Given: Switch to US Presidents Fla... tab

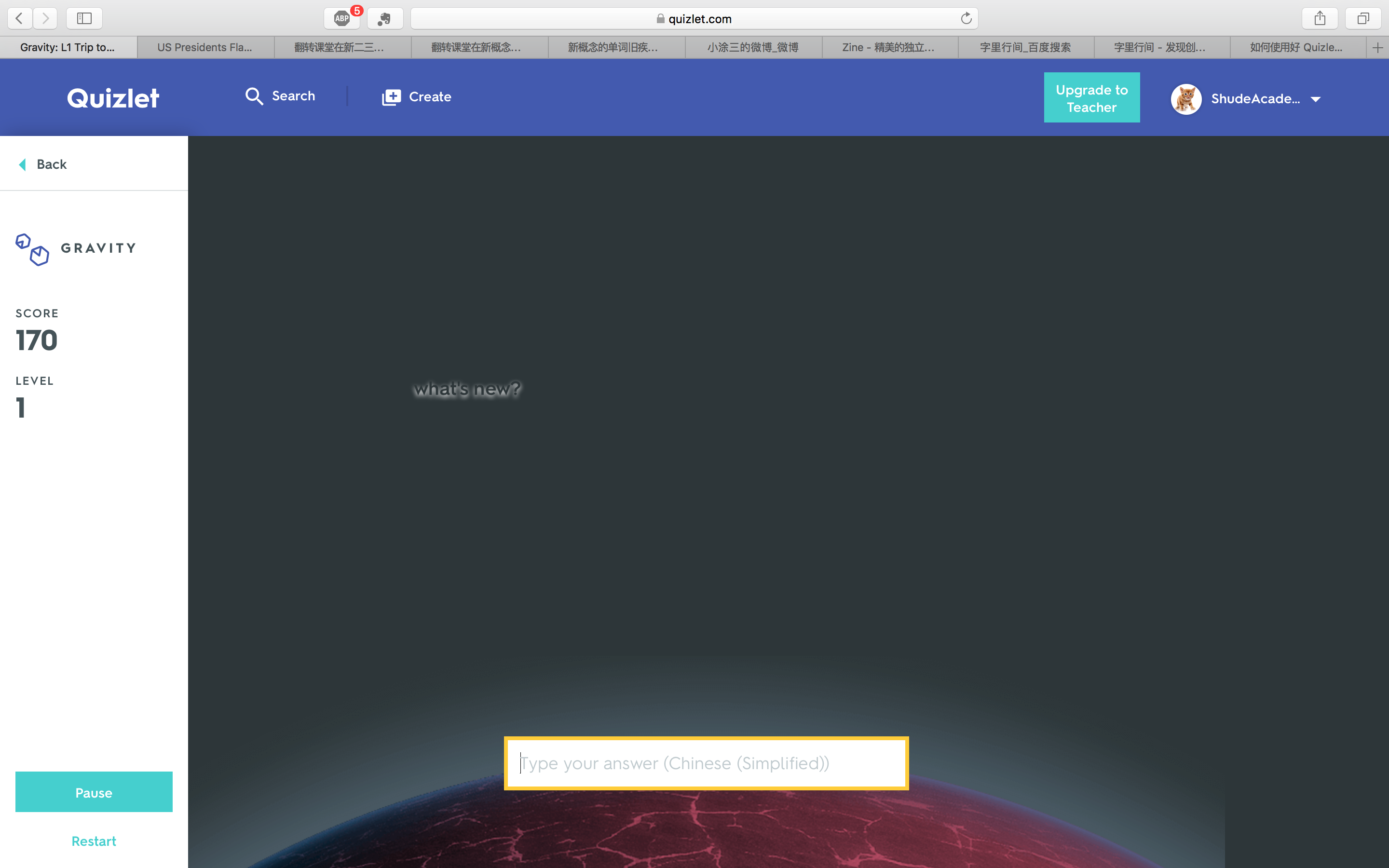Looking at the screenshot, I should [205, 48].
